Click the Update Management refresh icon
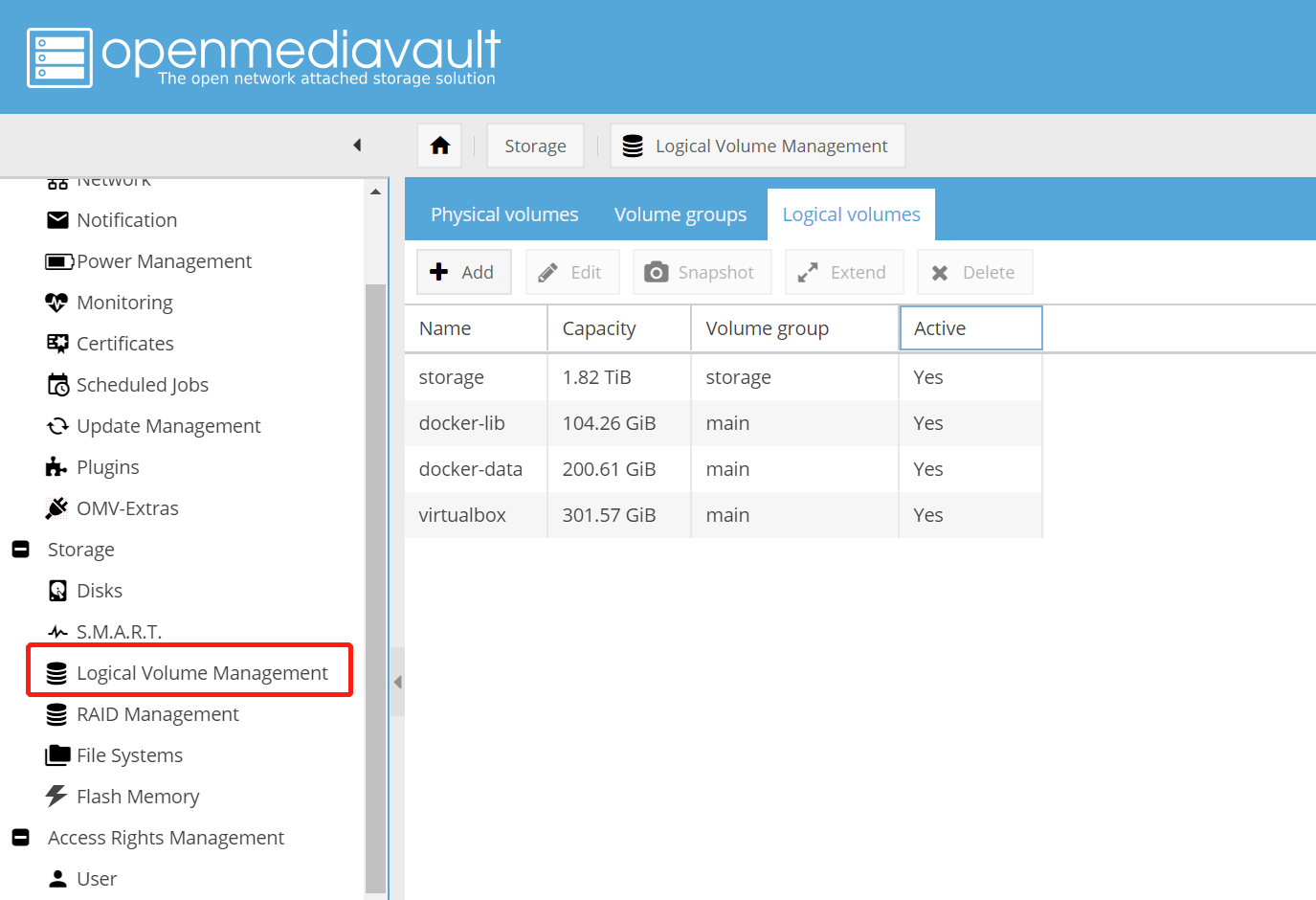This screenshot has height=900, width=1316. pos(57,426)
